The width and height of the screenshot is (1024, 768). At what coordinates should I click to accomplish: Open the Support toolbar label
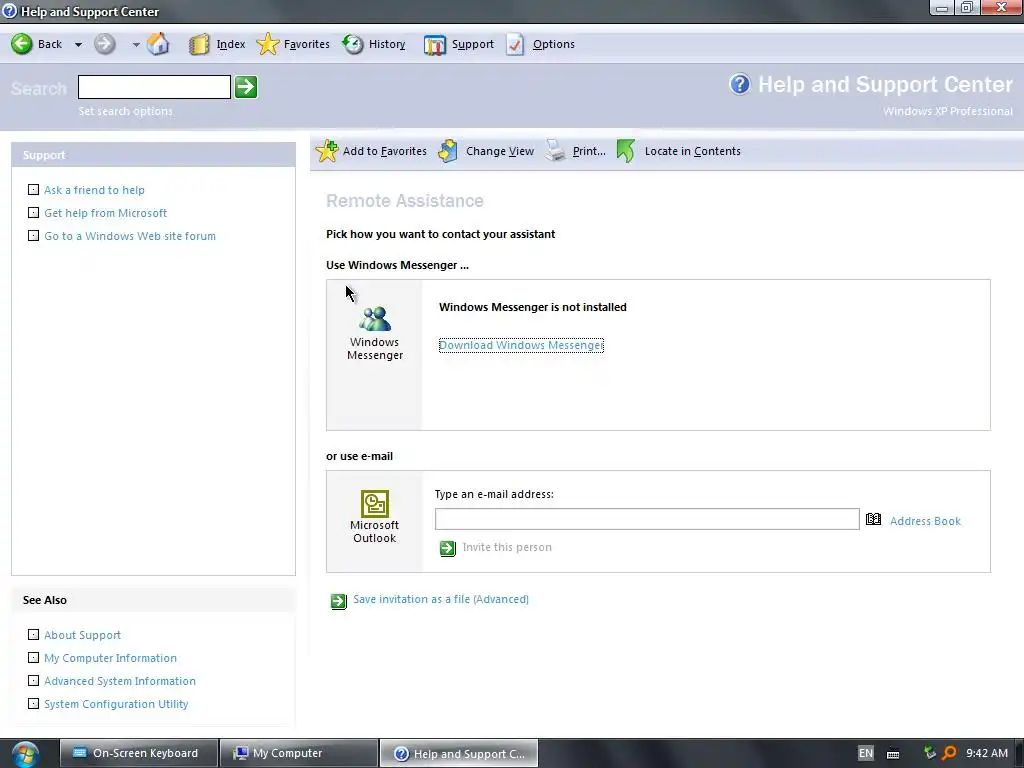tap(473, 44)
